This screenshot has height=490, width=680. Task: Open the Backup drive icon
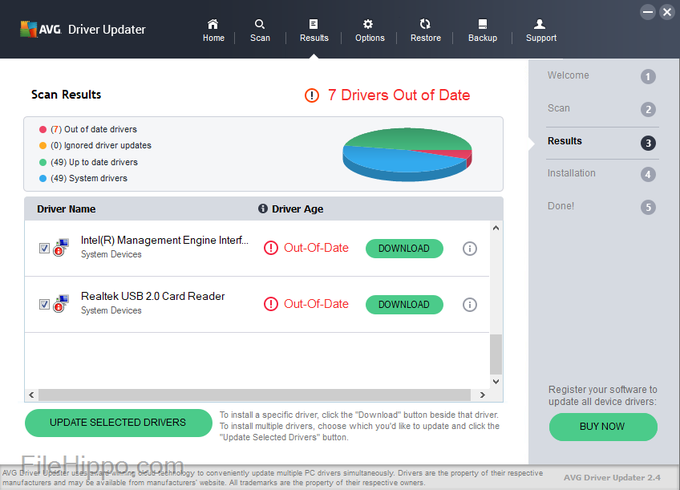click(482, 24)
